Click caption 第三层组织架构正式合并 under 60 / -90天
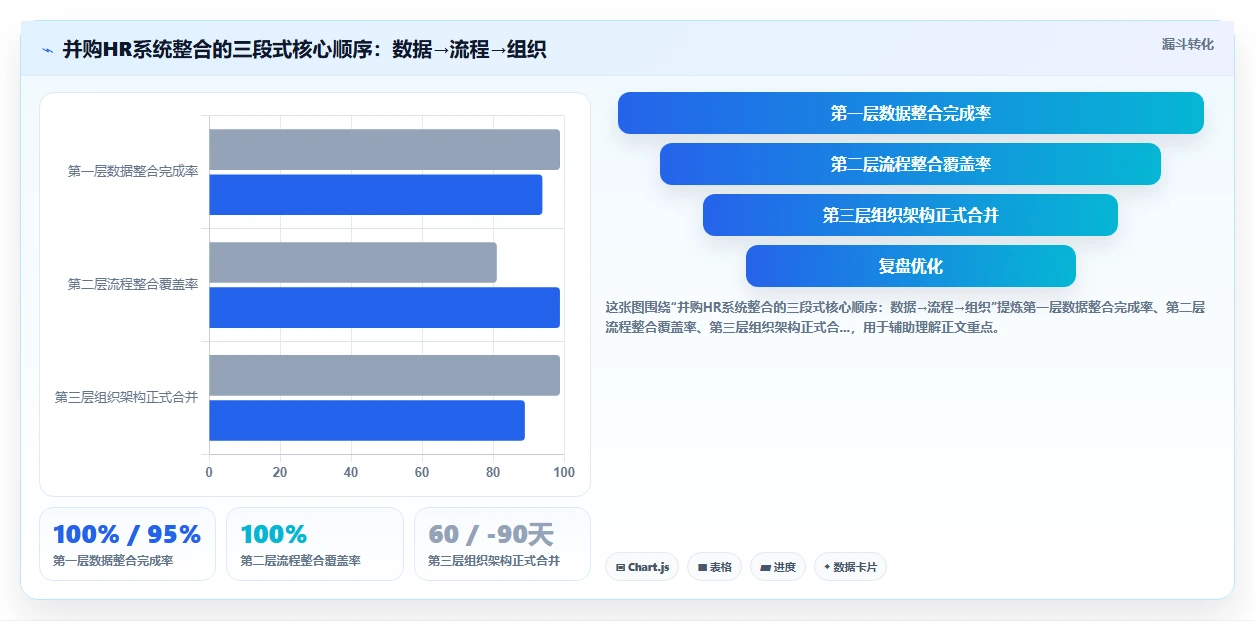Image resolution: width=1255 pixels, height=621 pixels. pos(494,561)
